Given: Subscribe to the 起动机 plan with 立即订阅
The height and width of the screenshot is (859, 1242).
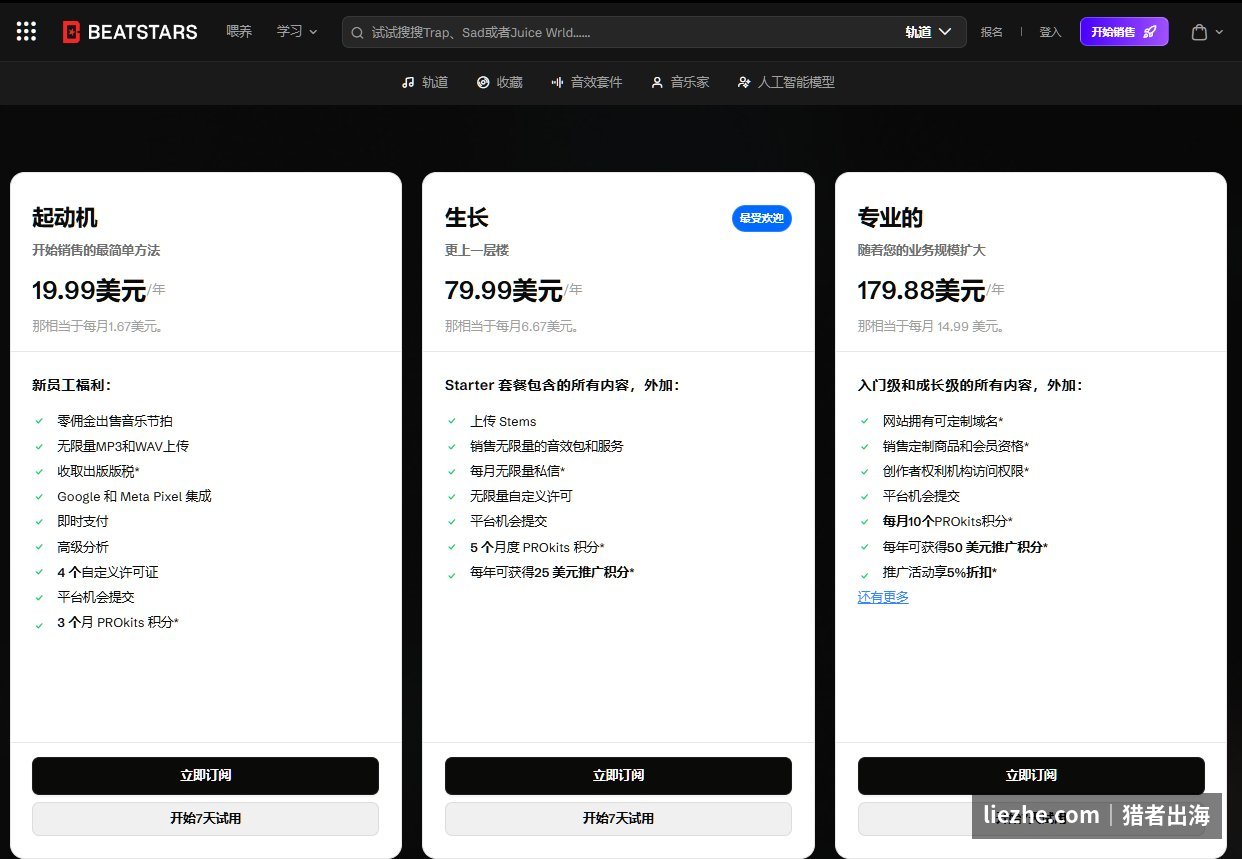Looking at the screenshot, I should coord(205,775).
